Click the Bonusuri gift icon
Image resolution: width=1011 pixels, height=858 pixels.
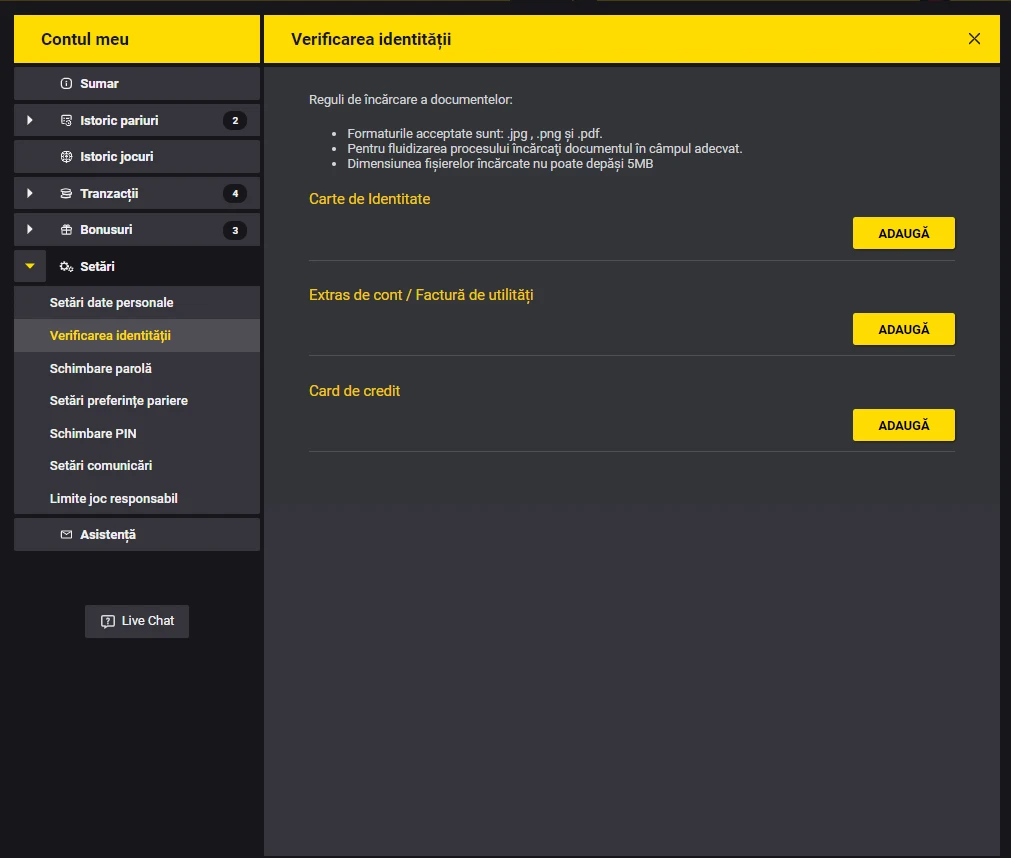[x=67, y=230]
